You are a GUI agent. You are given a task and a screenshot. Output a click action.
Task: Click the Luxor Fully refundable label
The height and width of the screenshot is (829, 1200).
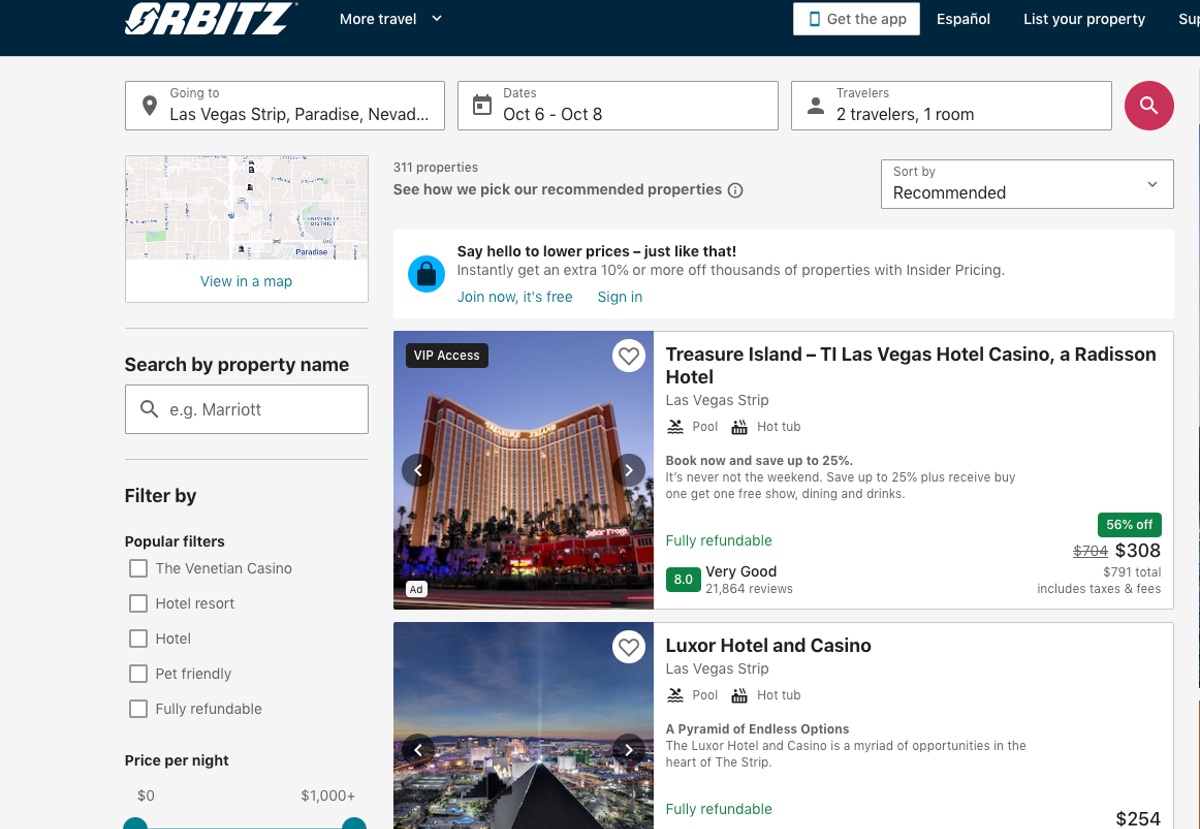point(719,809)
